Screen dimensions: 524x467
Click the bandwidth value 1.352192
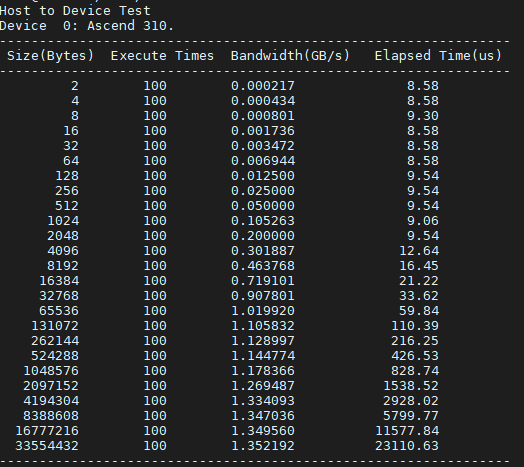tap(263, 446)
